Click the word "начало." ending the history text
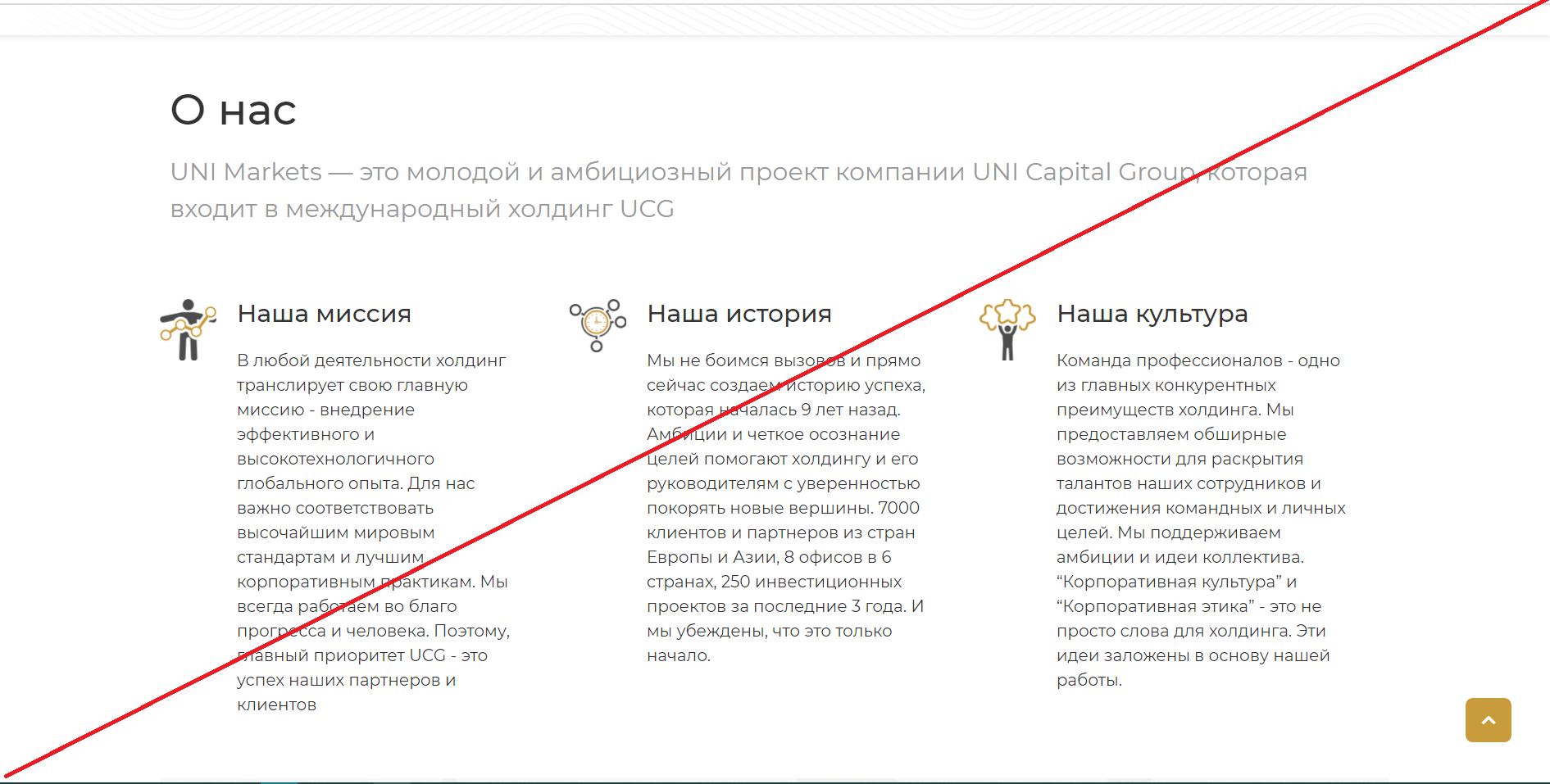The width and height of the screenshot is (1550, 784). (x=679, y=655)
